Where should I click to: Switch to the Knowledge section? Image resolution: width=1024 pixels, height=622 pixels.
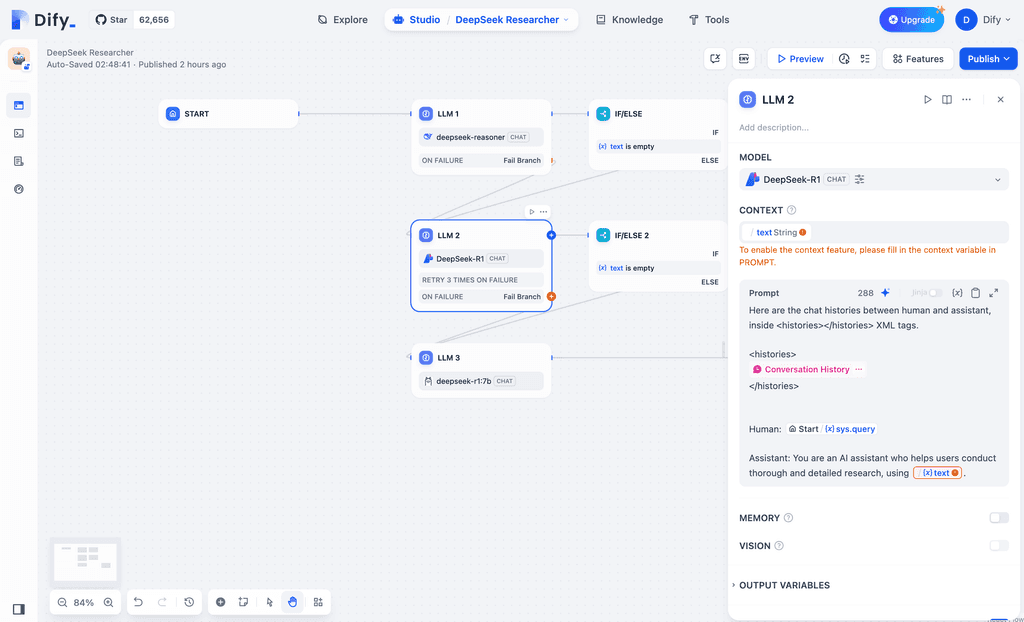(629, 19)
